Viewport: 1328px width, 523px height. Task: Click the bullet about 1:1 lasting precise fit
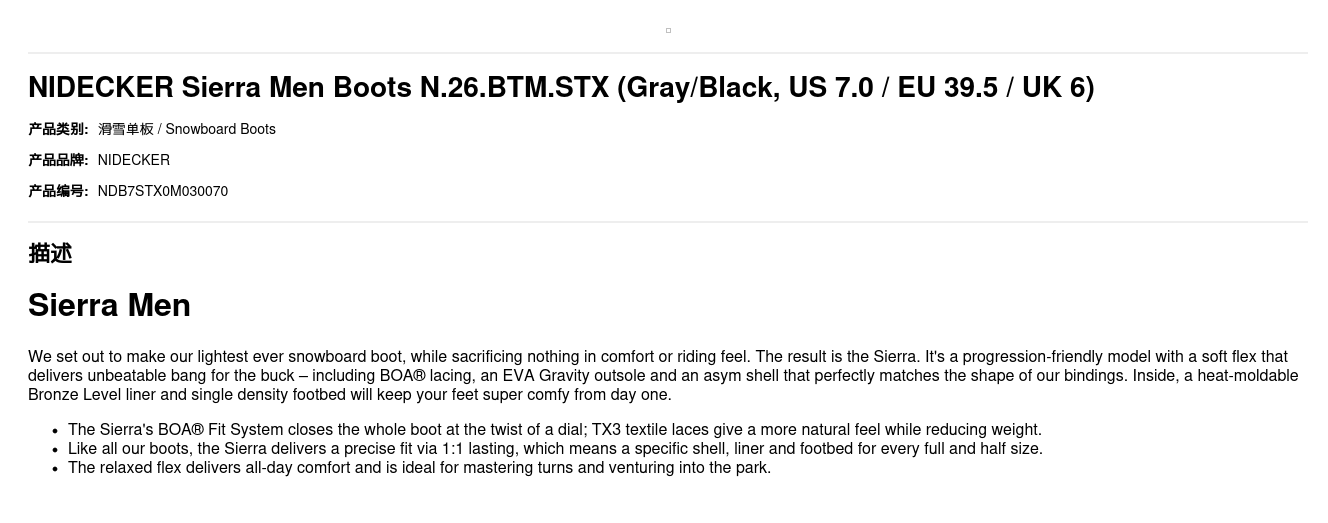(x=555, y=449)
